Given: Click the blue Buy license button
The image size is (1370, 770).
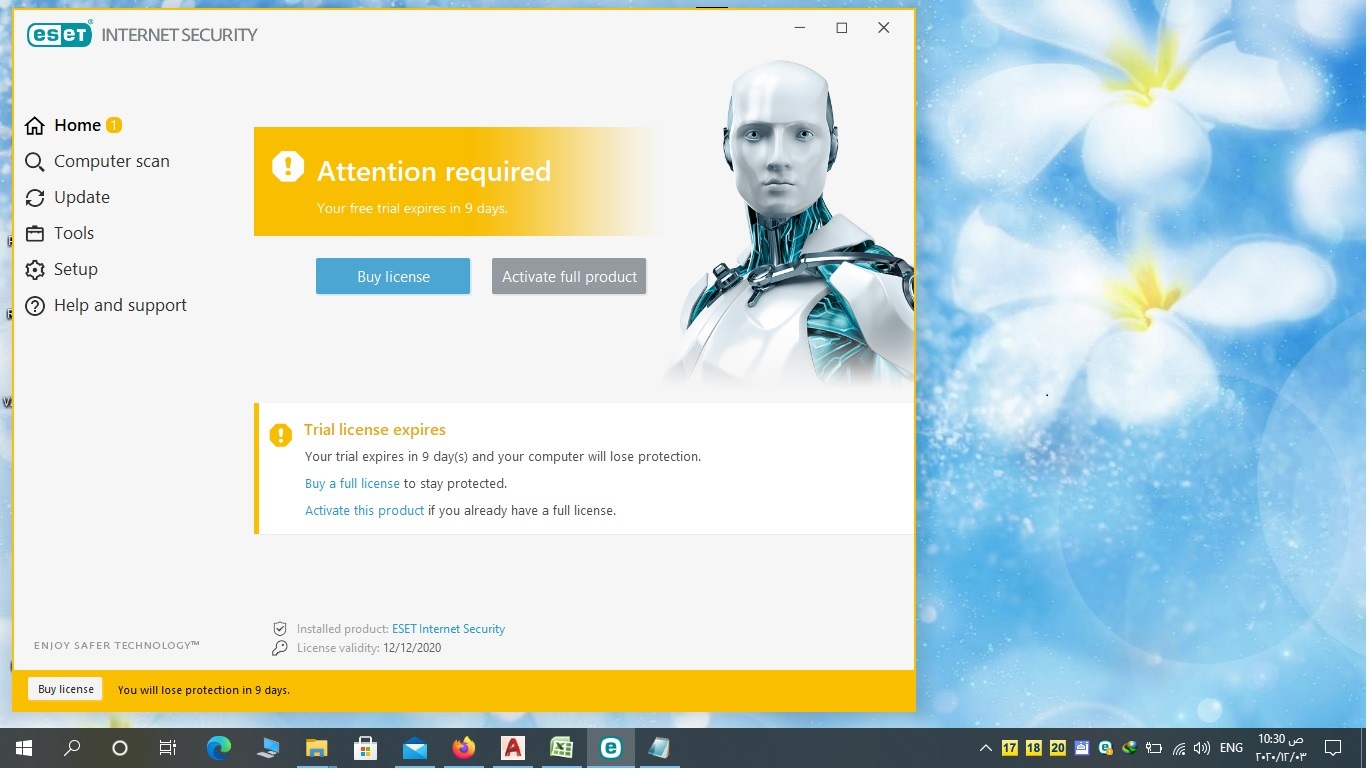Looking at the screenshot, I should [393, 276].
